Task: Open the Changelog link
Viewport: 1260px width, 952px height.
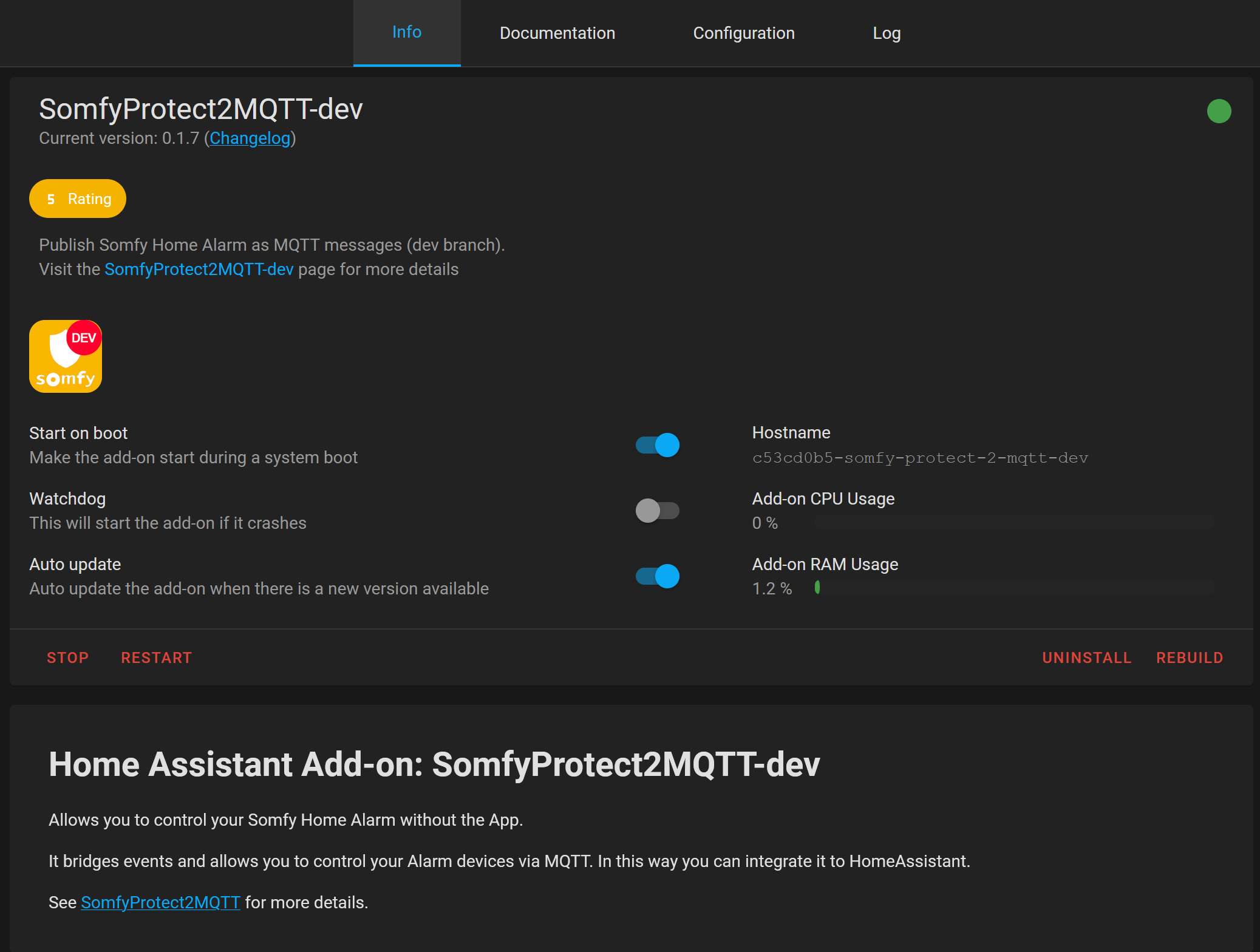Action: pos(250,138)
